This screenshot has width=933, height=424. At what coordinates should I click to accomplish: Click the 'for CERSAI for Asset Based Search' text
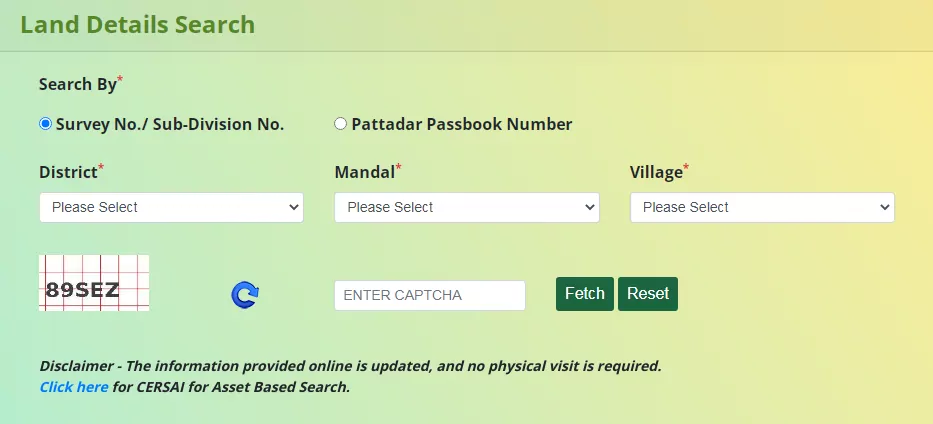[x=231, y=387]
